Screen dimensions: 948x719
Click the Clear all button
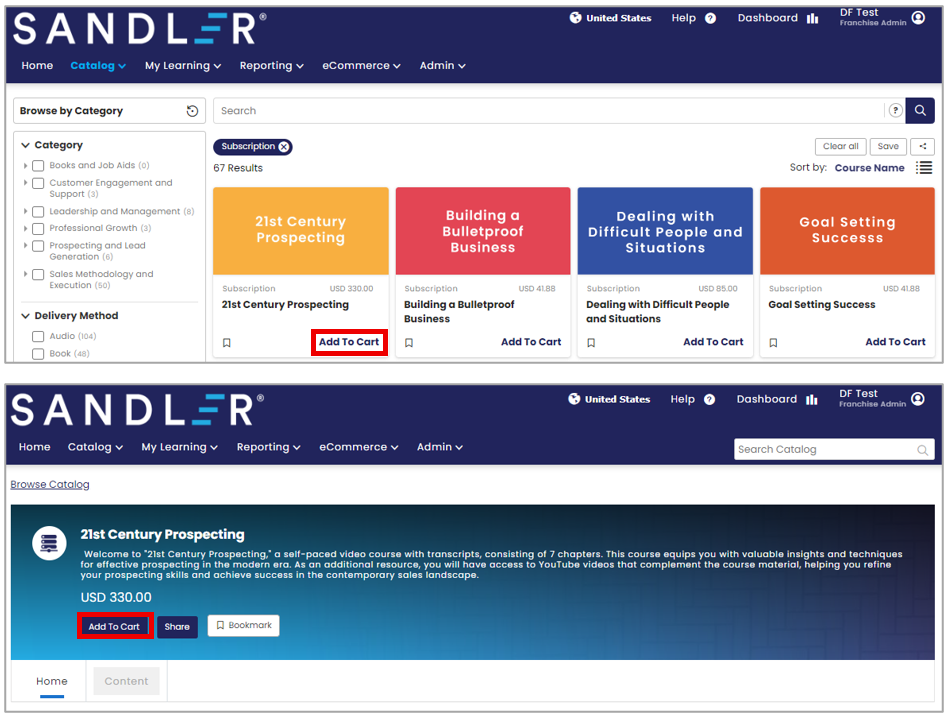[x=840, y=146]
